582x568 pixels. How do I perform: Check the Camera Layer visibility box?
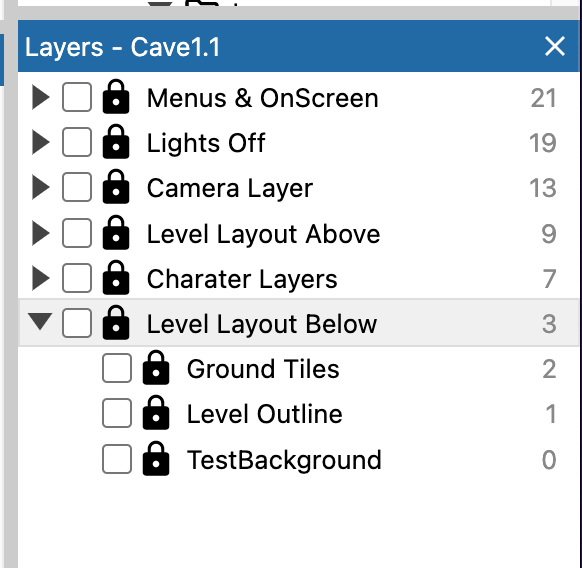77,187
